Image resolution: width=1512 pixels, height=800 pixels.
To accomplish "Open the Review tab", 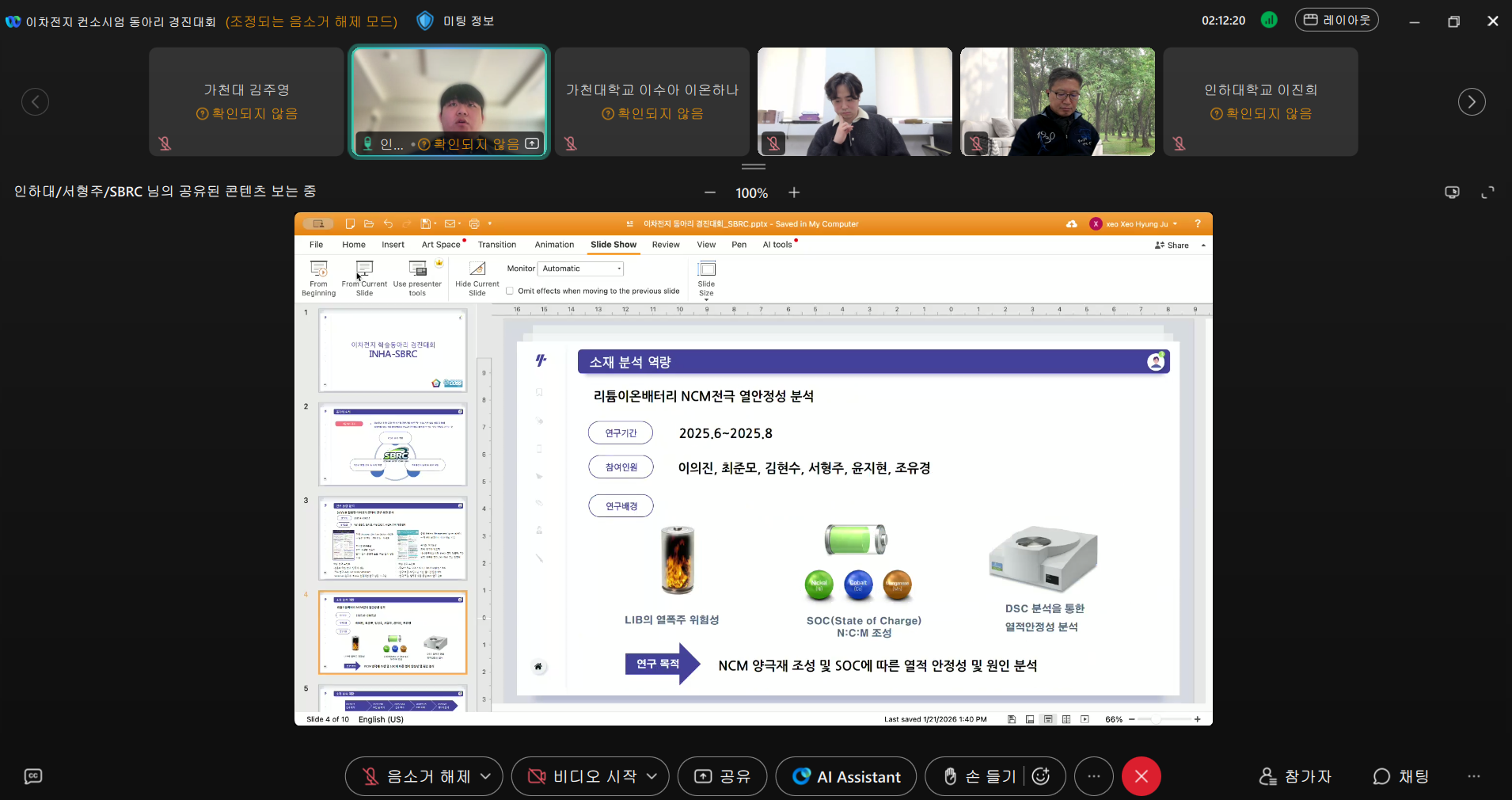I will click(666, 245).
